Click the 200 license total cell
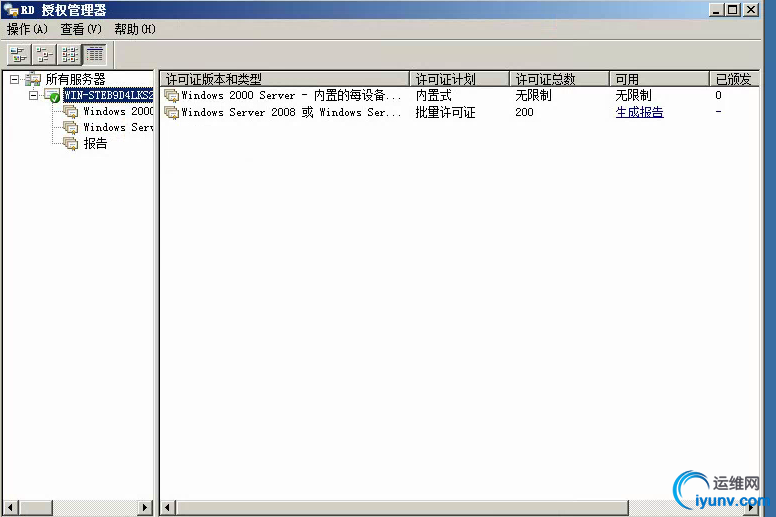Viewport: 776px width, 517px height. [x=524, y=112]
